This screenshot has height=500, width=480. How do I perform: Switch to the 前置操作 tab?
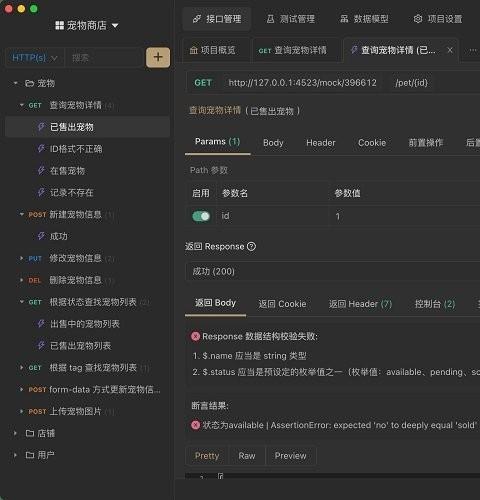(x=426, y=143)
